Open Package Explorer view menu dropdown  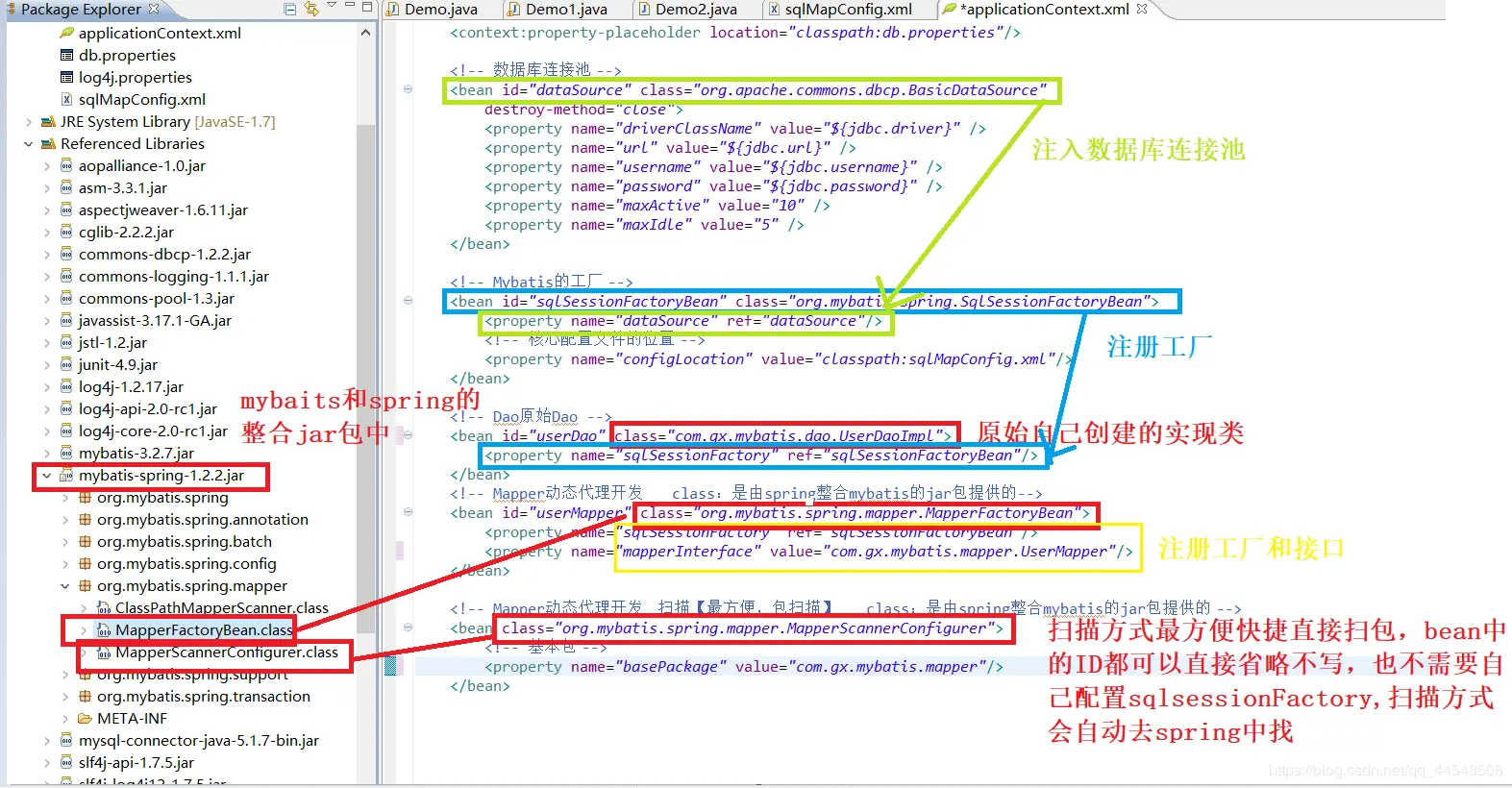pos(332,6)
